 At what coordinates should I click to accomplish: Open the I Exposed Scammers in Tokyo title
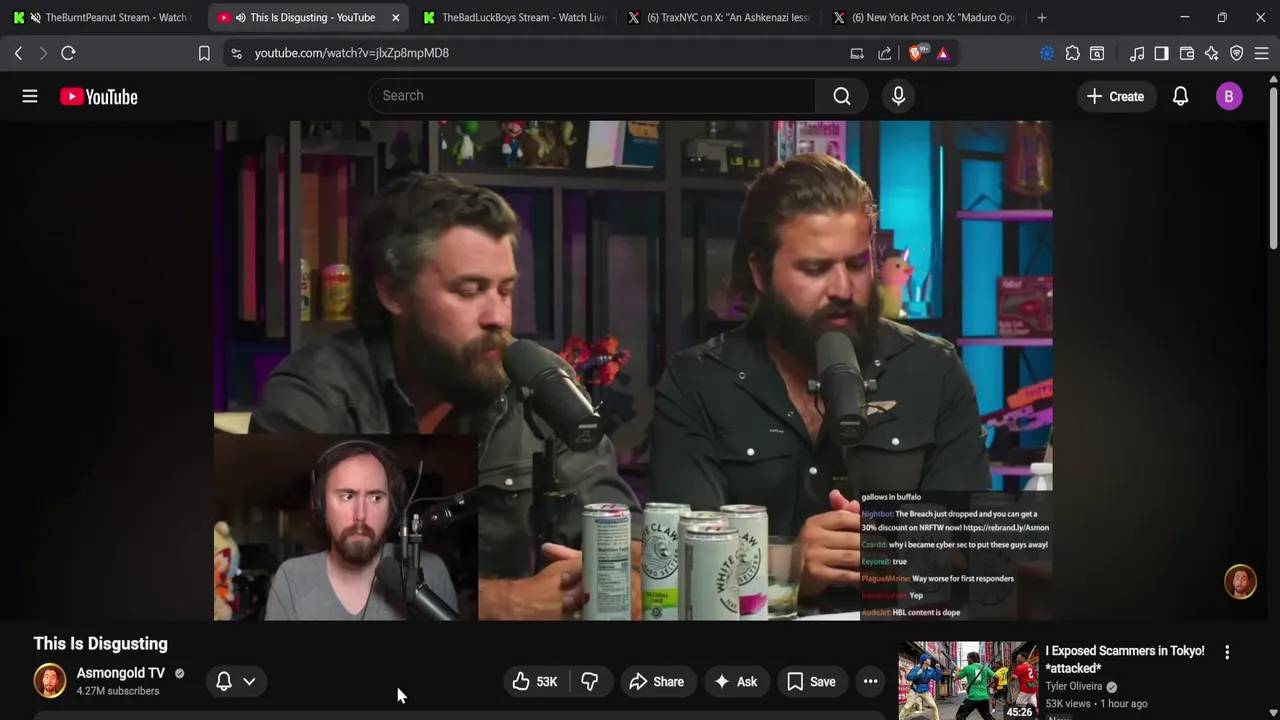coord(1125,659)
